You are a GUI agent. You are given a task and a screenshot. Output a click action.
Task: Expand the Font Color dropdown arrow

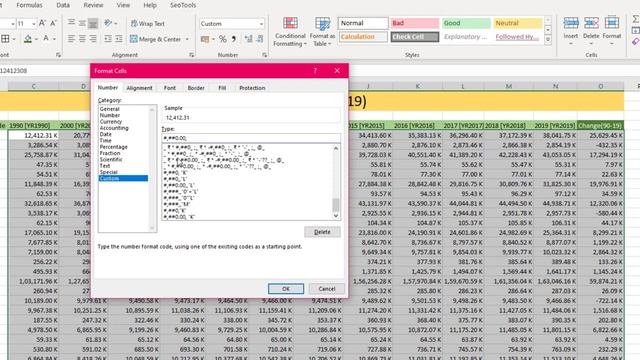tap(54, 39)
